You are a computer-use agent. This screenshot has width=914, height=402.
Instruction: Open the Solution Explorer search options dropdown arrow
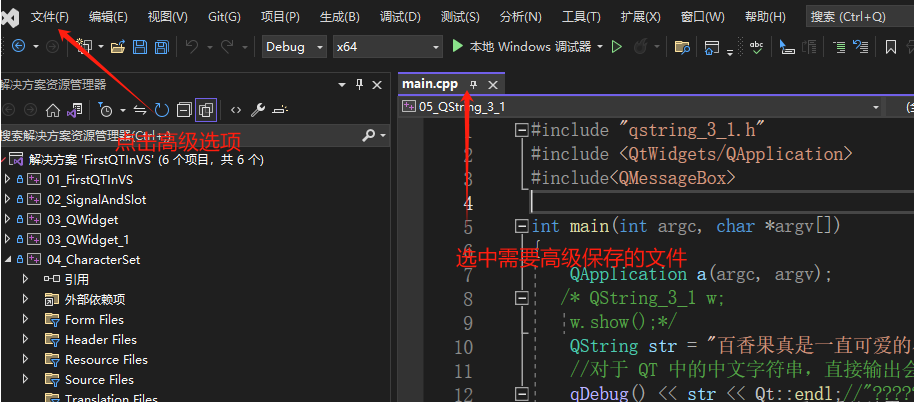[383, 136]
